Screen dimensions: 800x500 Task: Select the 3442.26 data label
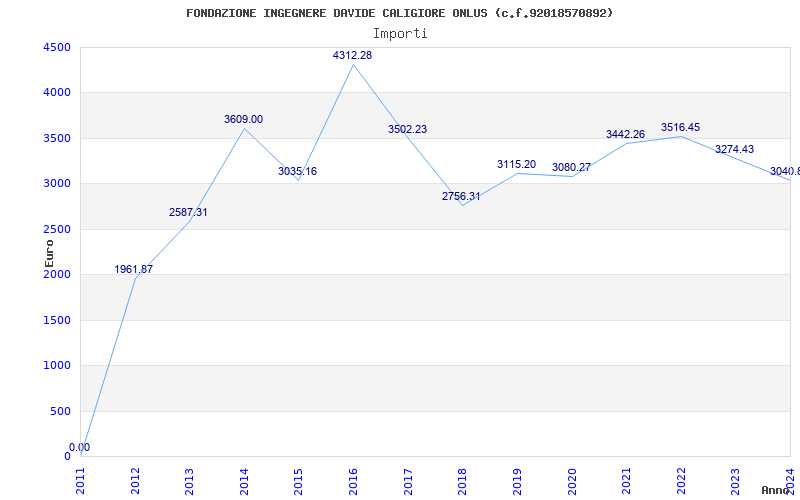tap(626, 135)
